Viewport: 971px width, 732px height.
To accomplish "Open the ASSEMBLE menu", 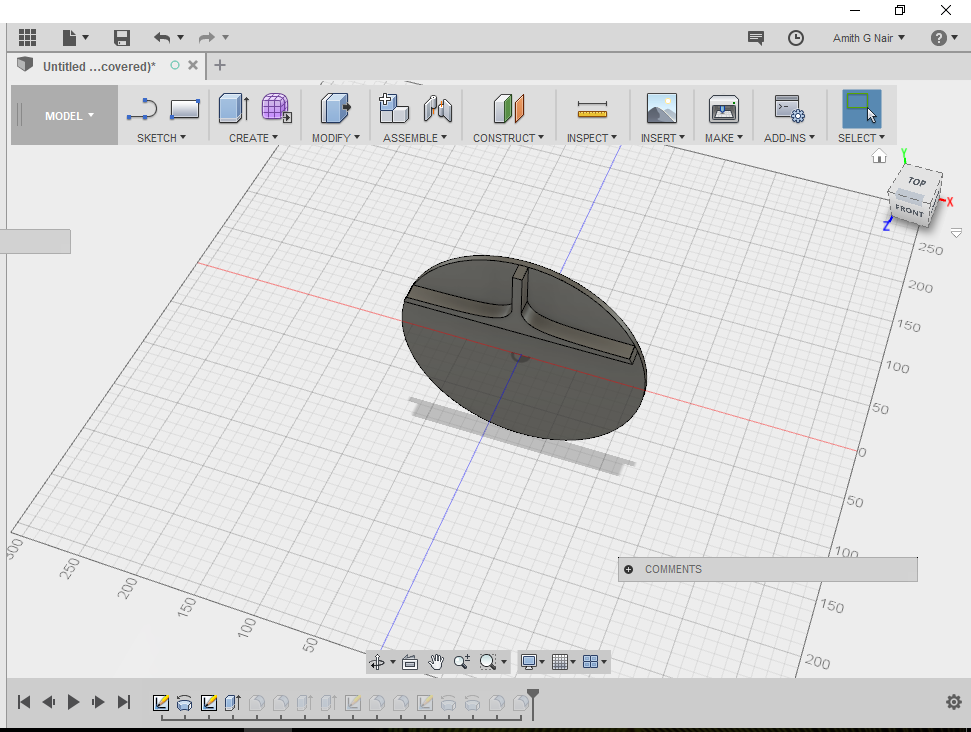I will click(x=414, y=138).
